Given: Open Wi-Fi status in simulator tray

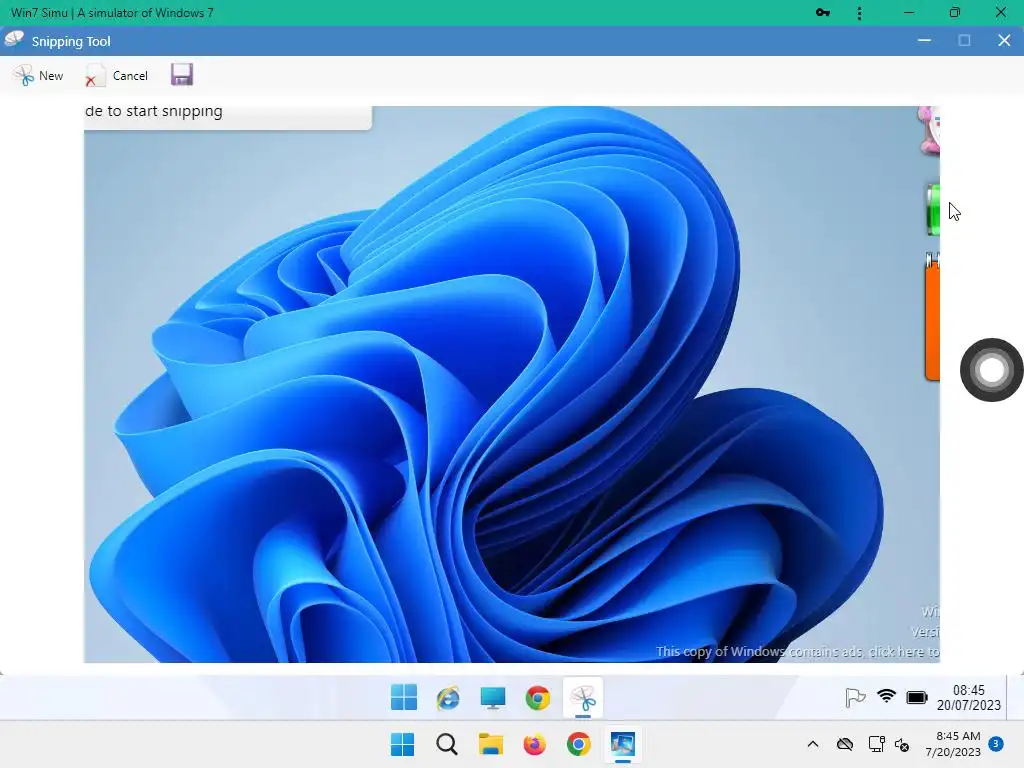Looking at the screenshot, I should coord(886,696).
